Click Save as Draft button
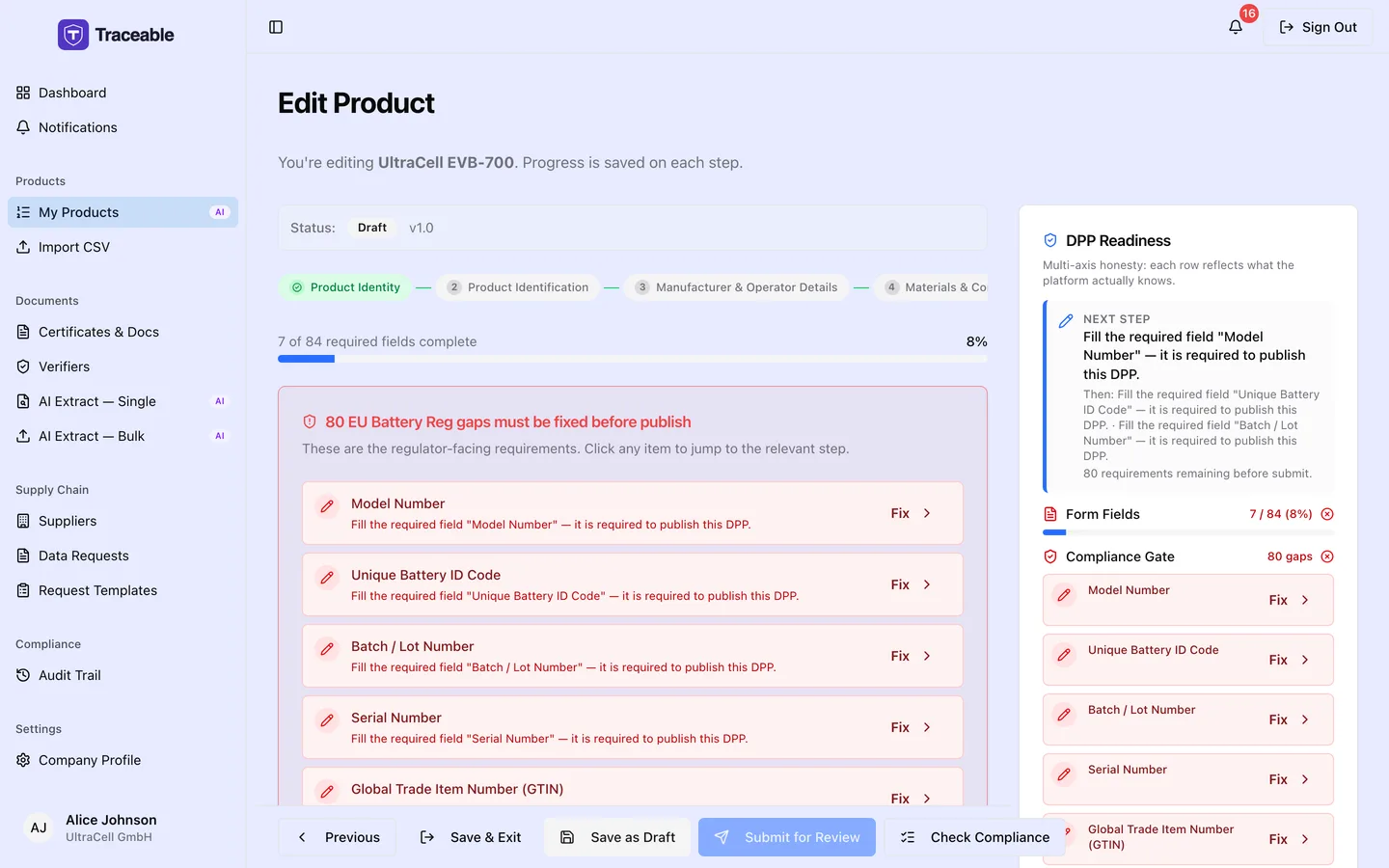This screenshot has height=868, width=1389. tap(618, 837)
